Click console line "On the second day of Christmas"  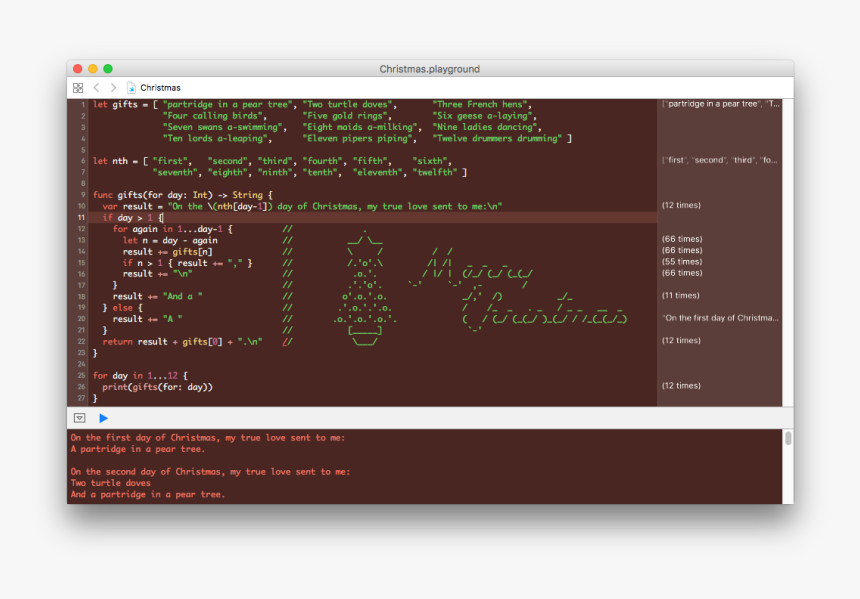tap(210, 472)
